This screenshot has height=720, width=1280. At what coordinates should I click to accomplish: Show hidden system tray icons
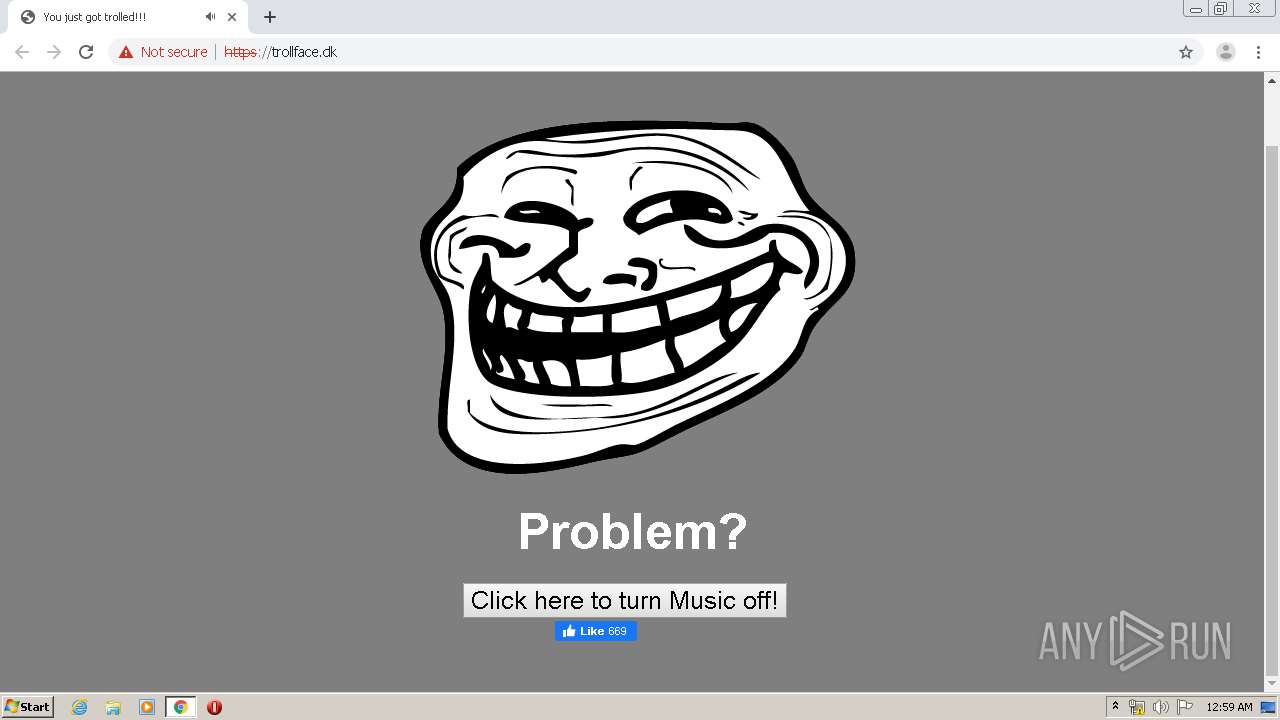1115,707
